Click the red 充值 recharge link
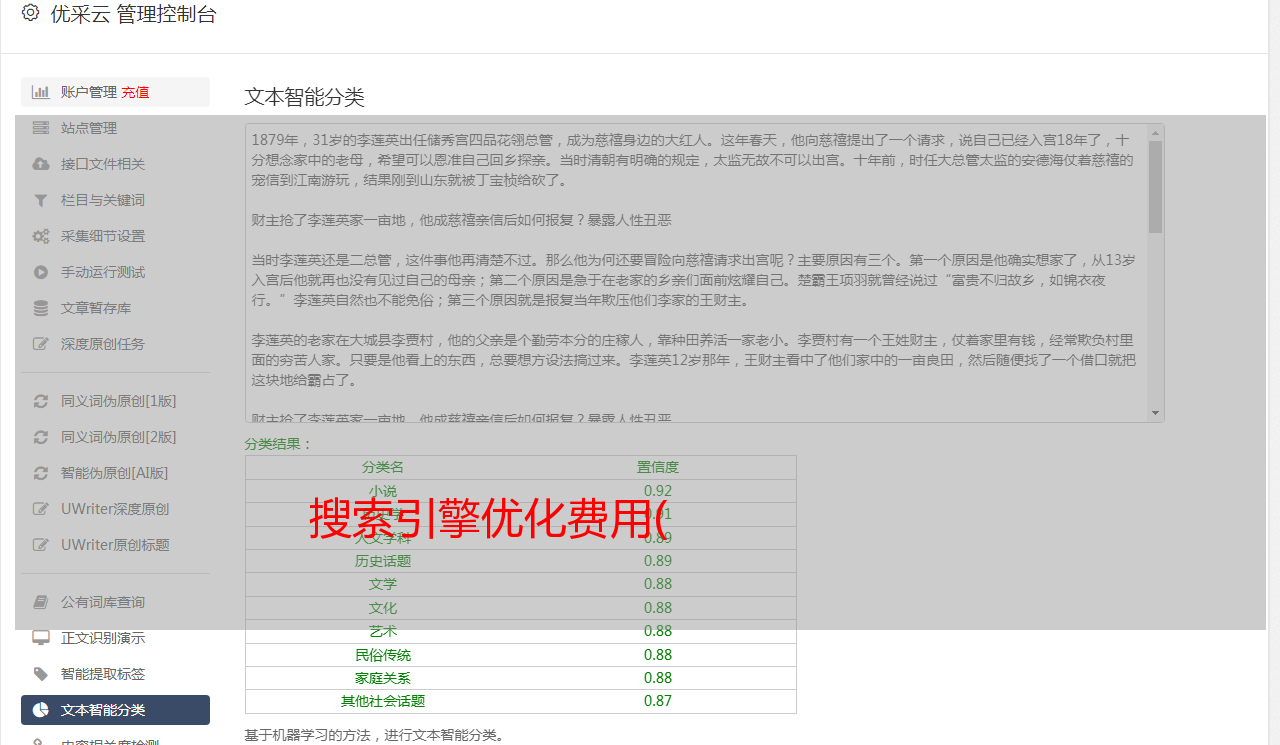The height and width of the screenshot is (745, 1280). pos(135,92)
